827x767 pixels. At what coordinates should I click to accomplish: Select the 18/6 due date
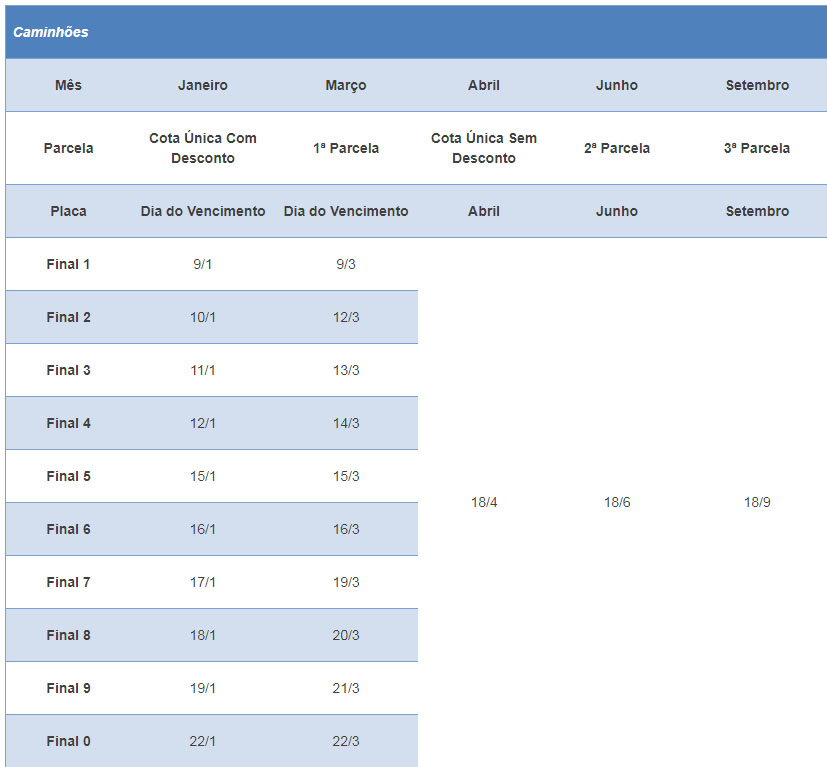pyautogui.click(x=617, y=502)
